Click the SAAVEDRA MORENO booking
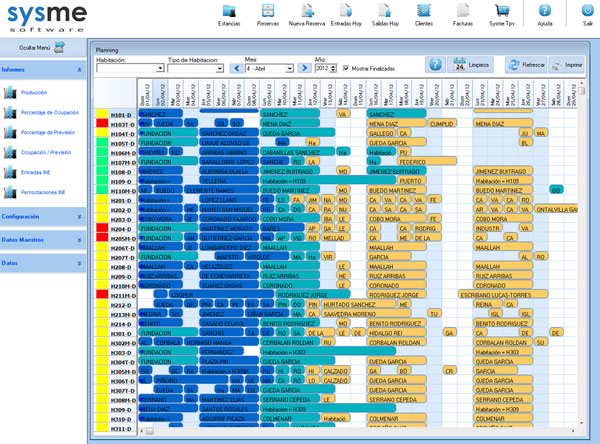Image resolution: width=600 pixels, height=444 pixels. coord(365,314)
